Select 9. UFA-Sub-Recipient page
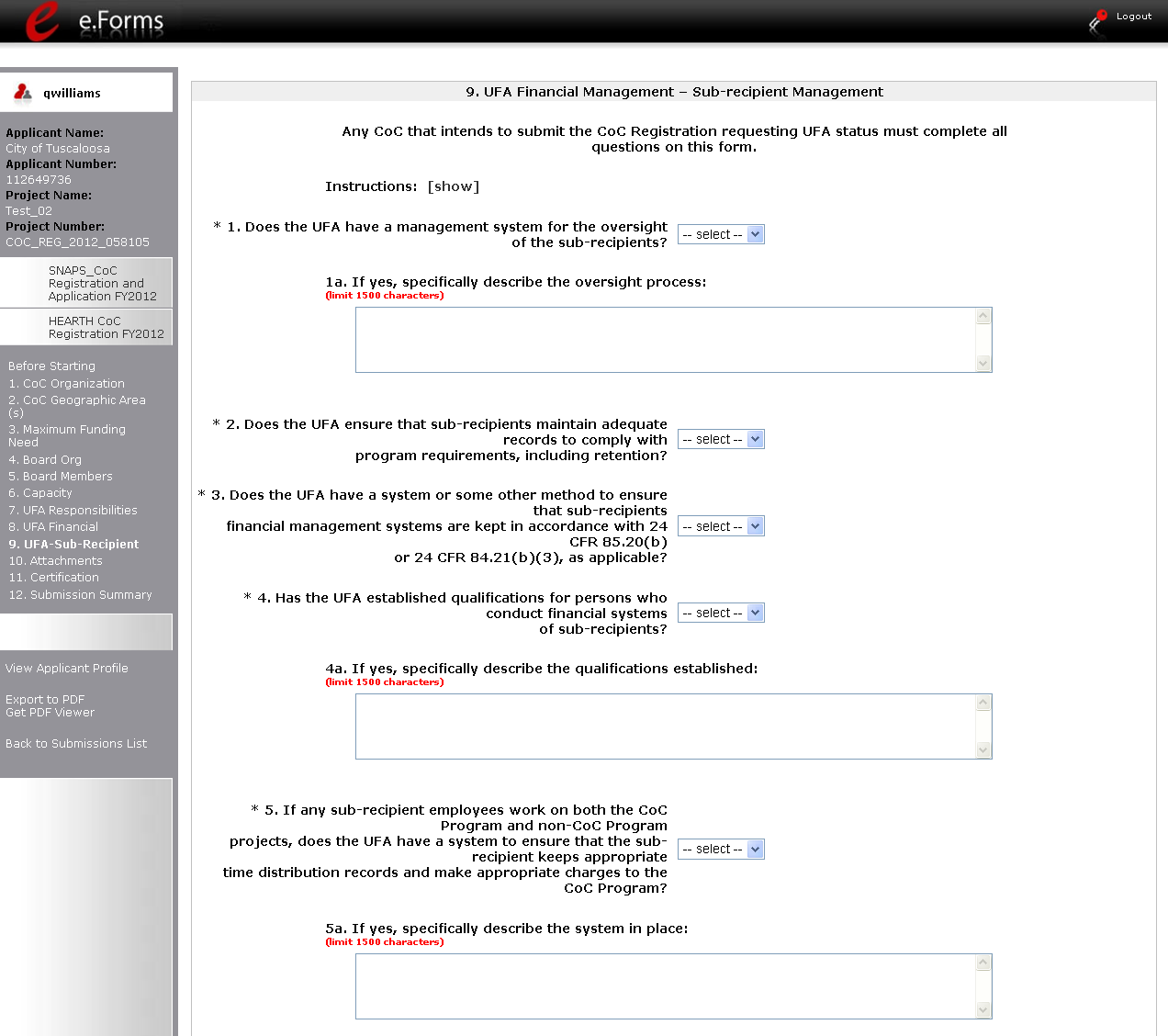Image resolution: width=1168 pixels, height=1036 pixels. click(73, 544)
